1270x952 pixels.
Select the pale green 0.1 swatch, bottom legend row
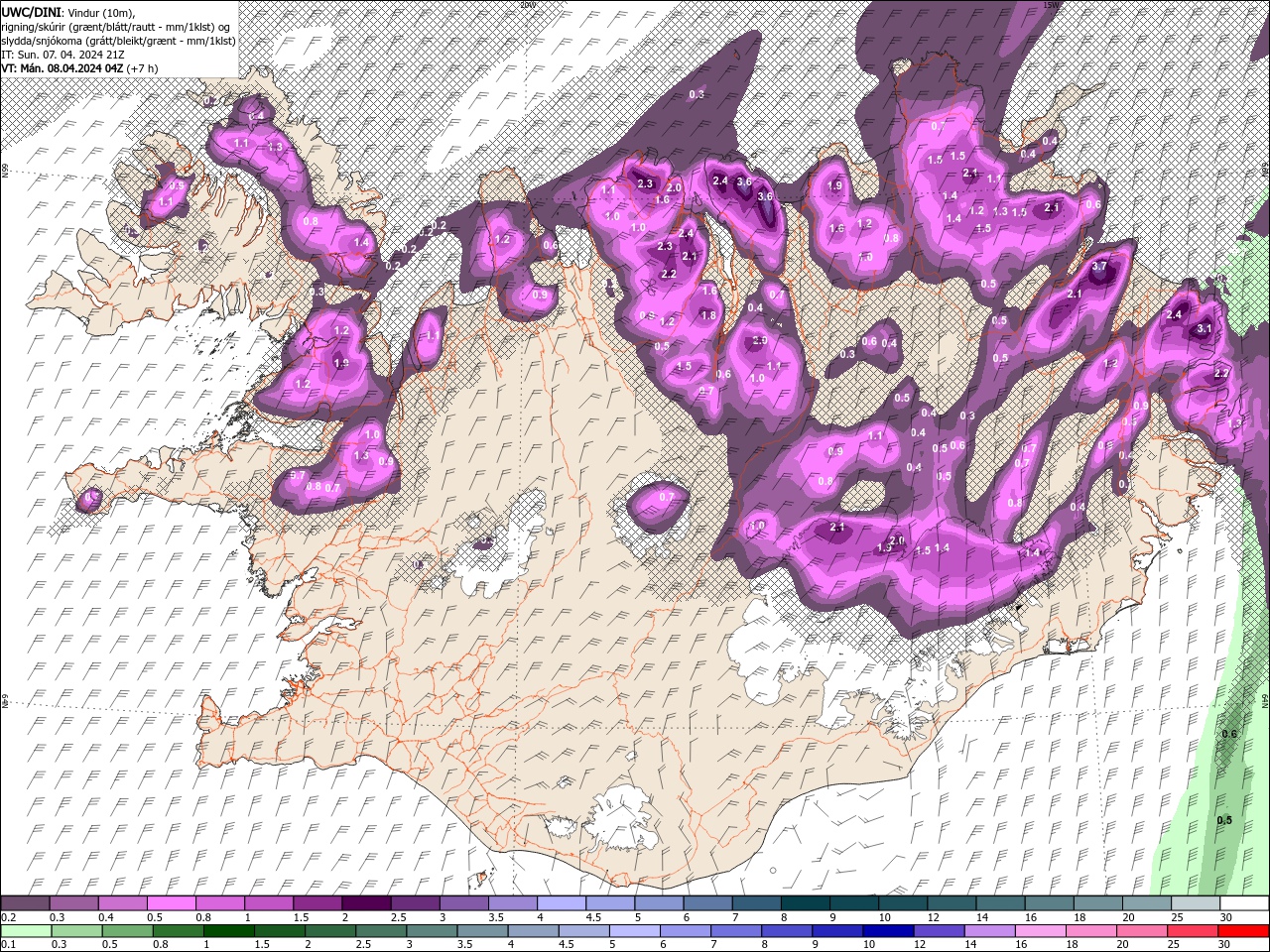tap(26, 931)
